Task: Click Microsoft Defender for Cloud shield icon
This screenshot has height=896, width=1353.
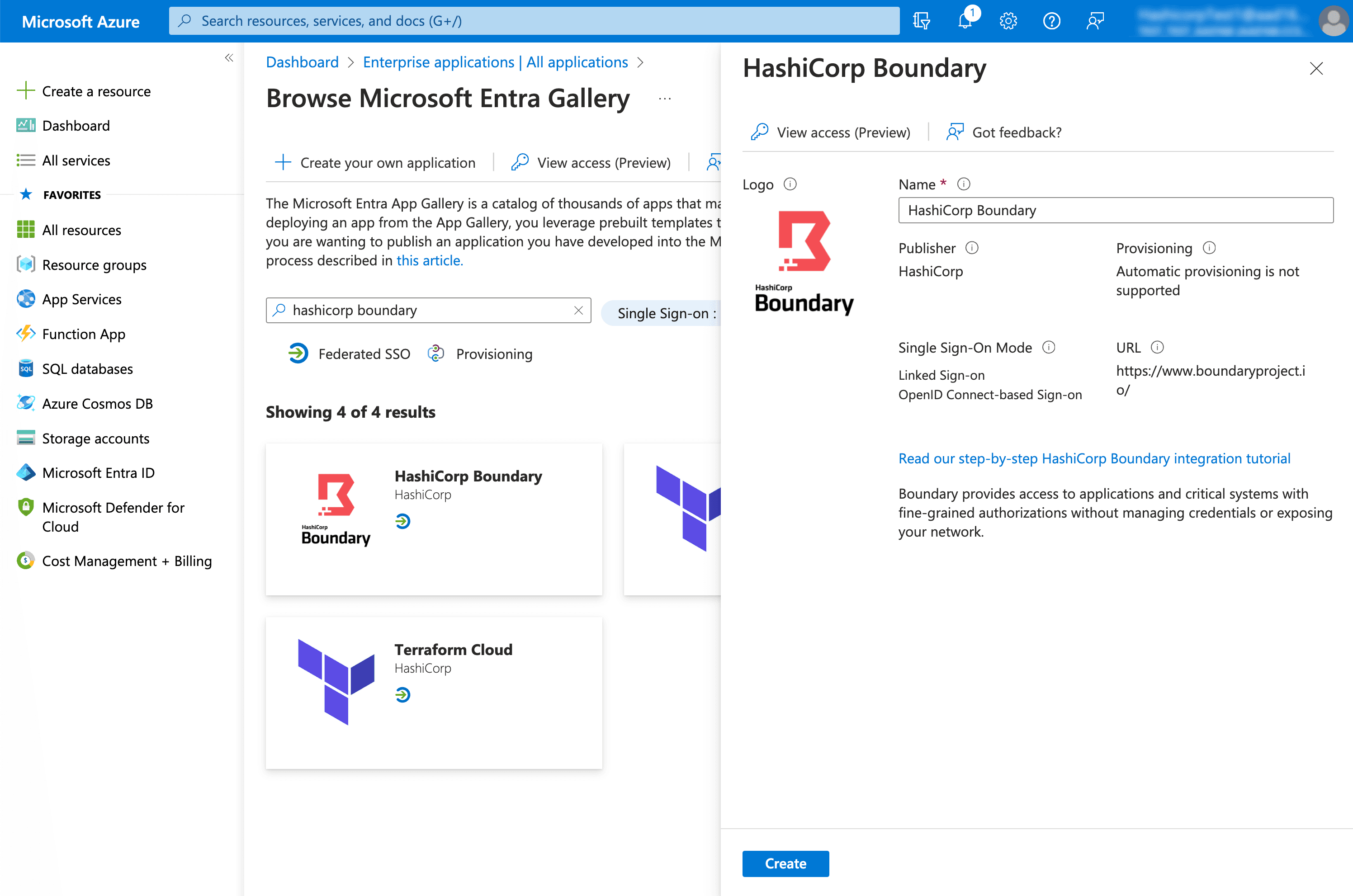Action: (26, 507)
